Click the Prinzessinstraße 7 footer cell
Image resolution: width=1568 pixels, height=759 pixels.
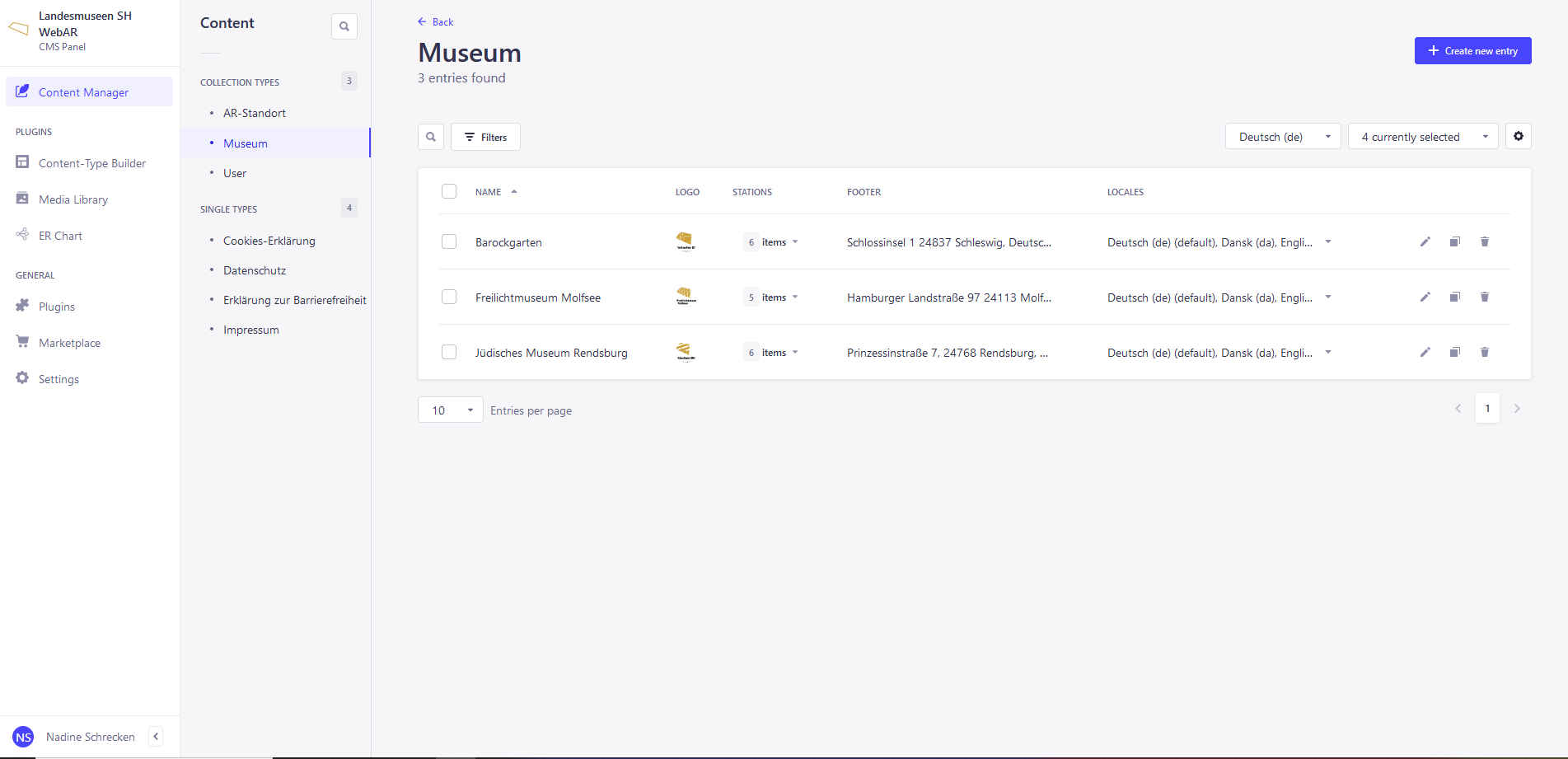tap(948, 353)
